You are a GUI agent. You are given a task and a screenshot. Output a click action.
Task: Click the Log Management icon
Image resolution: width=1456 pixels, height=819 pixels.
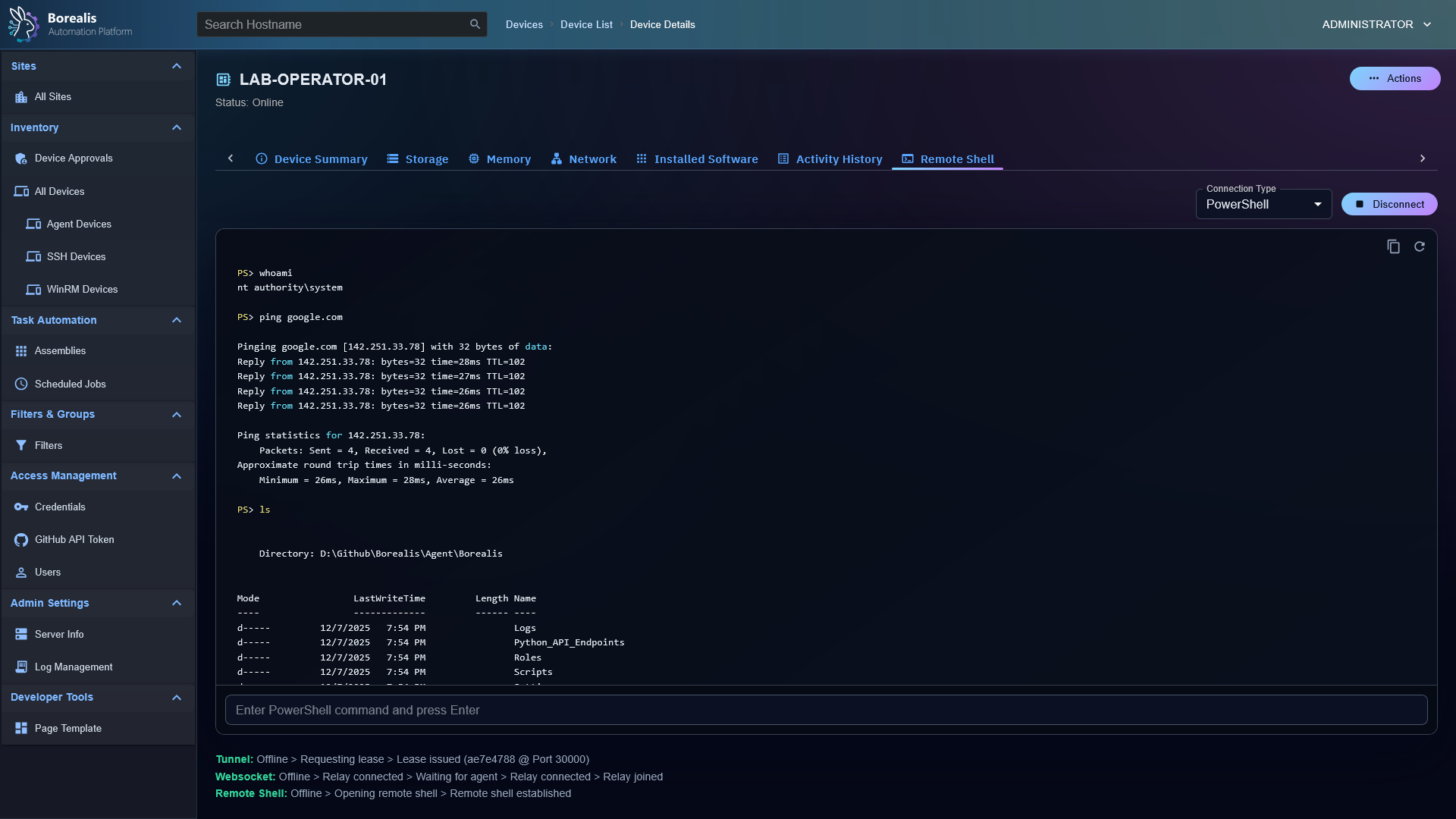(20, 667)
